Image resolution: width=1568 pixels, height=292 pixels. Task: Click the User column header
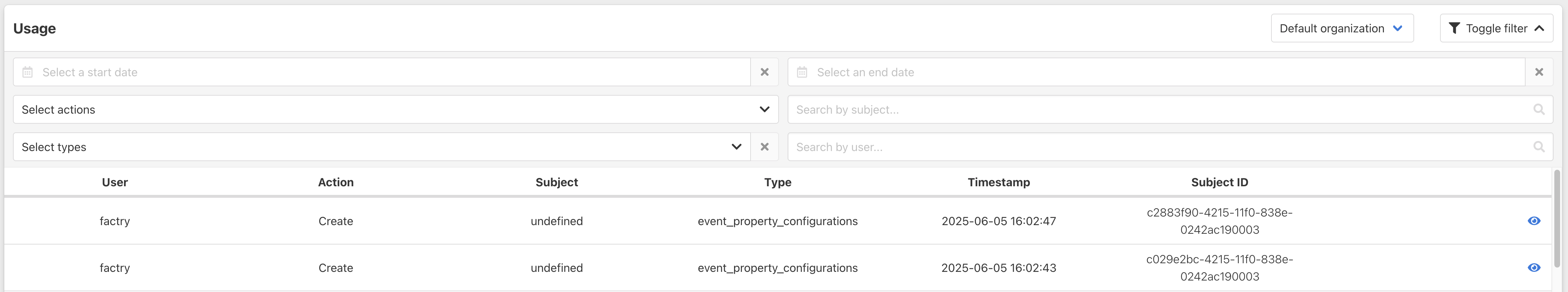(114, 182)
